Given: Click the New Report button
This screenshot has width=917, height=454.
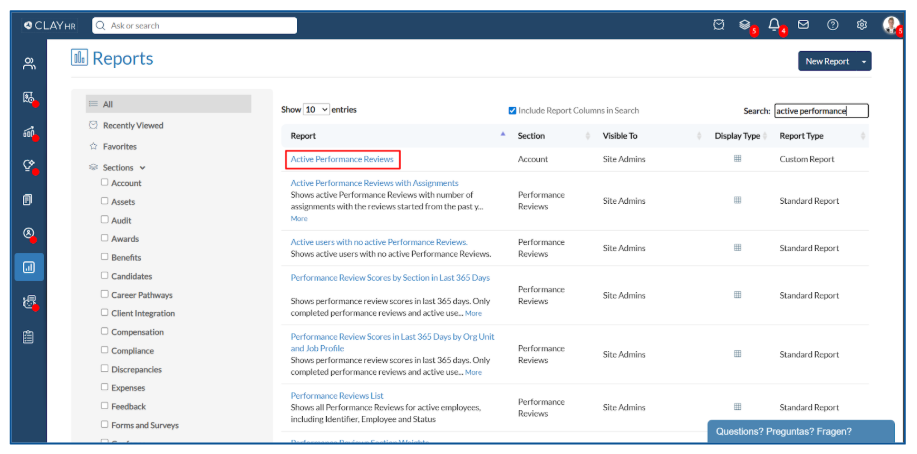Looking at the screenshot, I should [827, 61].
